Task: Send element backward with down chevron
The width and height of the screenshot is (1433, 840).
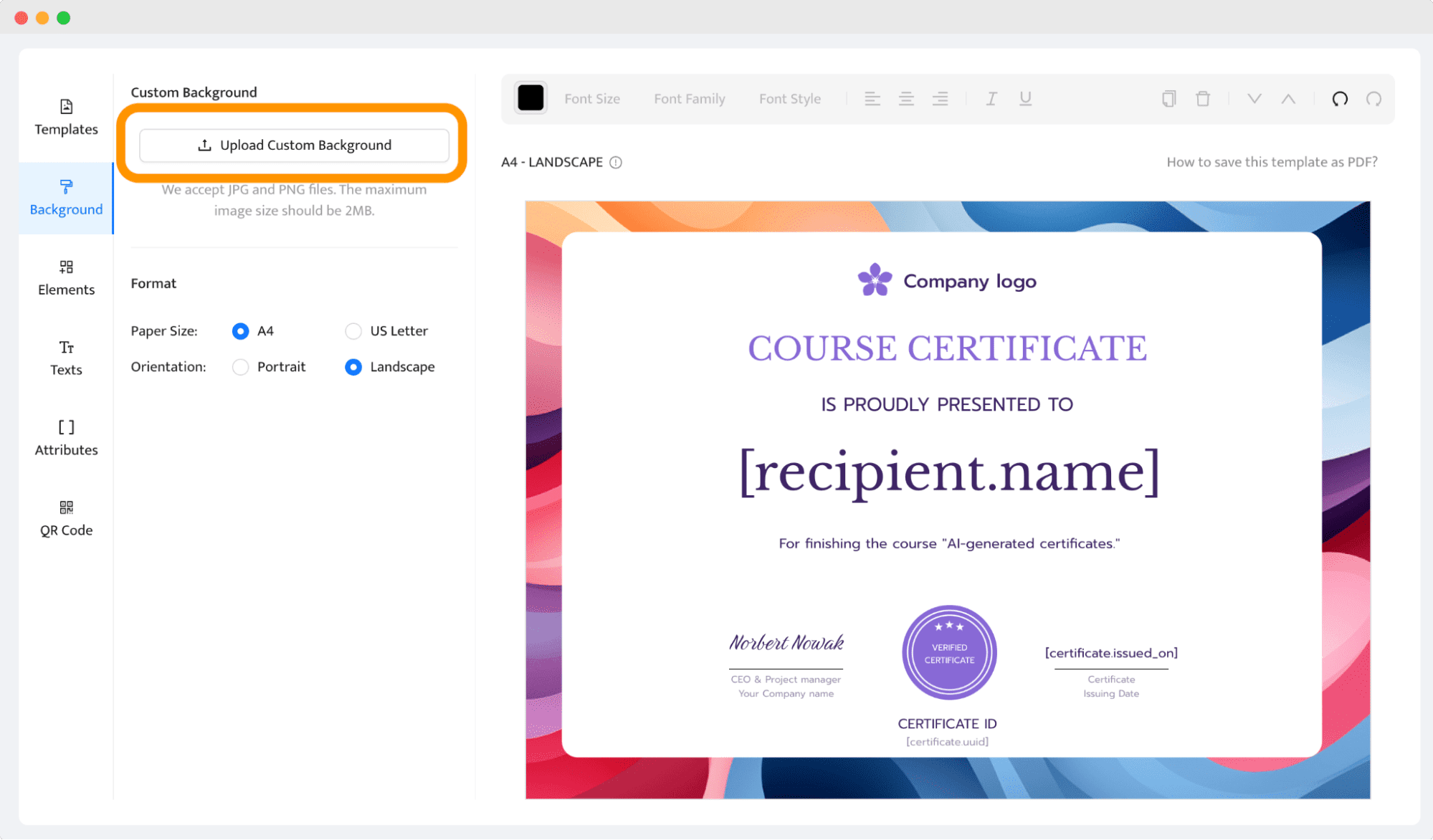Action: pos(1255,99)
